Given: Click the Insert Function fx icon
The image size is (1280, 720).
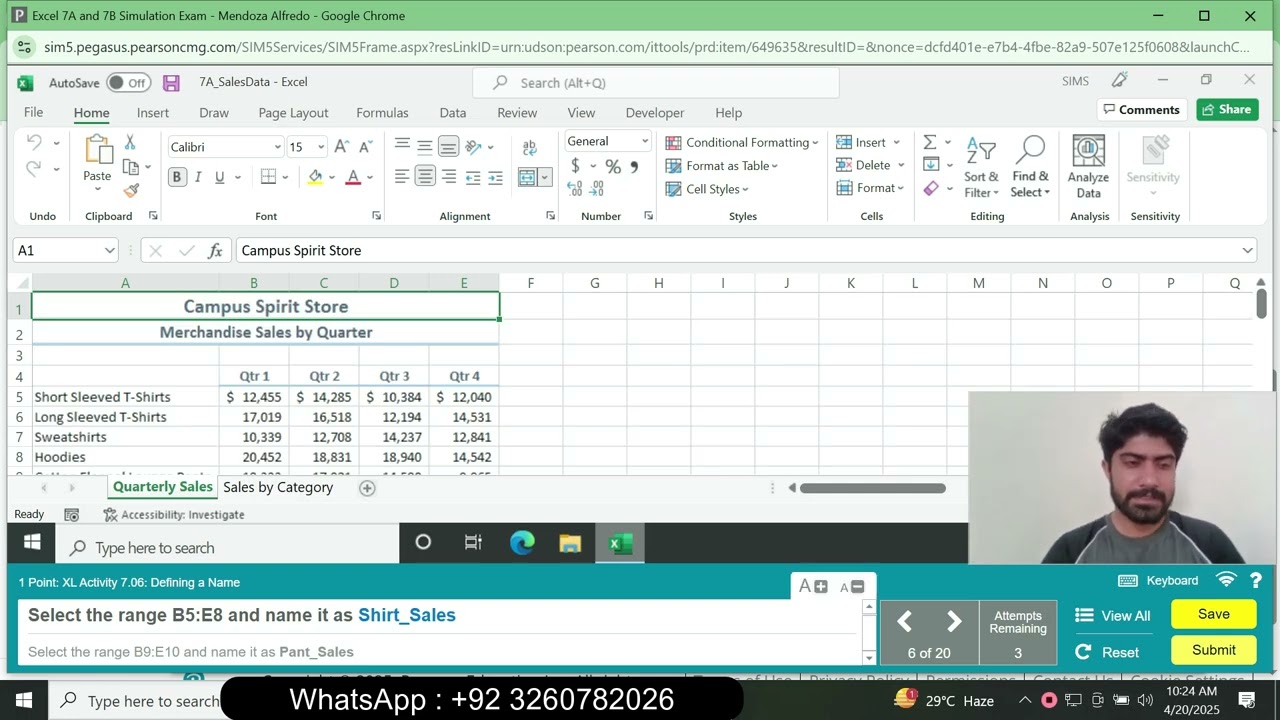Looking at the screenshot, I should [x=215, y=251].
